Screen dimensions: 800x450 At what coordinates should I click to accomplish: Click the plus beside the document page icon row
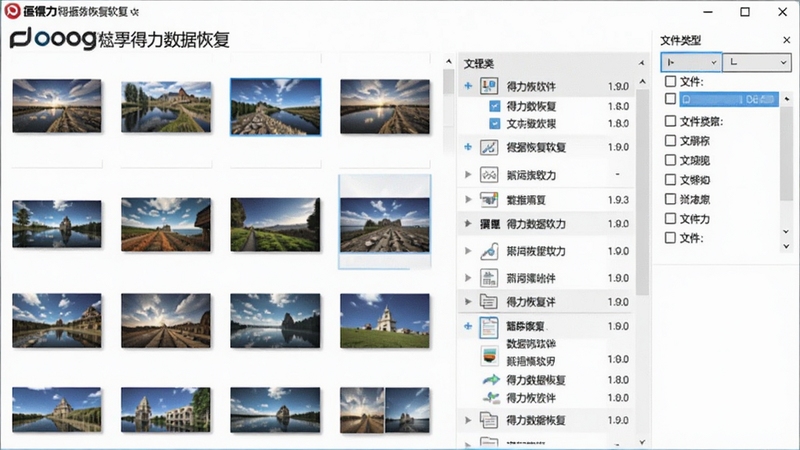468,326
